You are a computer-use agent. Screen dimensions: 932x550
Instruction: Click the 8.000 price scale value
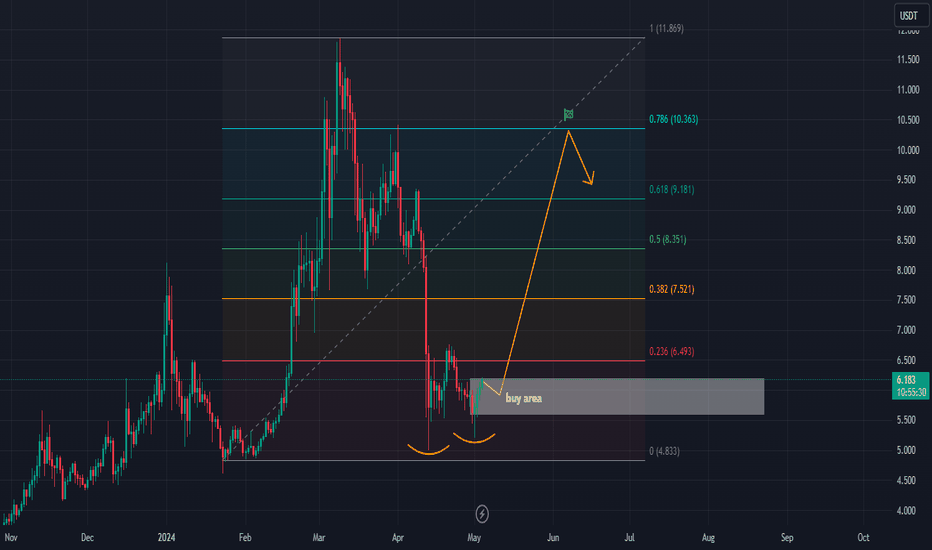[908, 270]
